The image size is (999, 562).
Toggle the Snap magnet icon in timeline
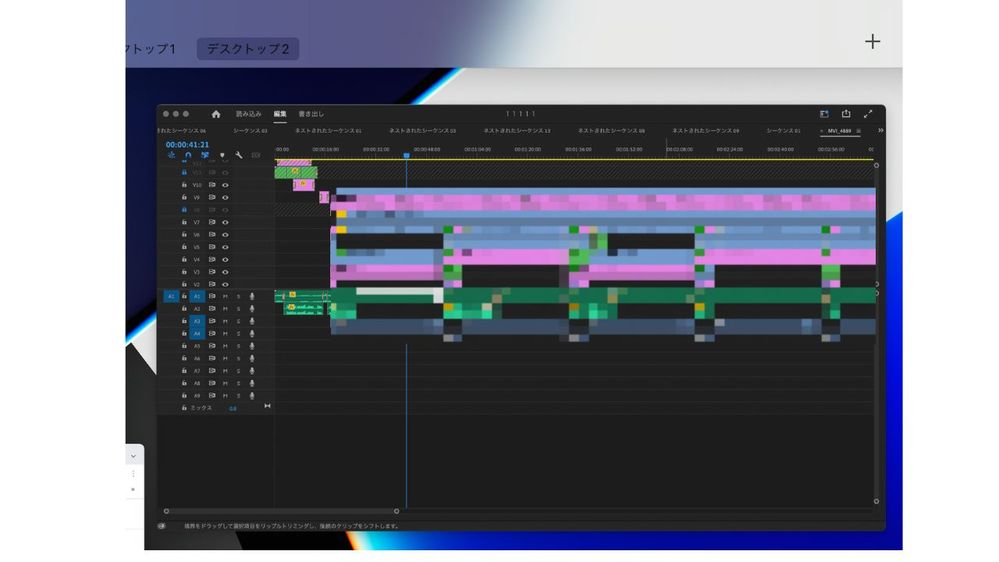pos(188,155)
